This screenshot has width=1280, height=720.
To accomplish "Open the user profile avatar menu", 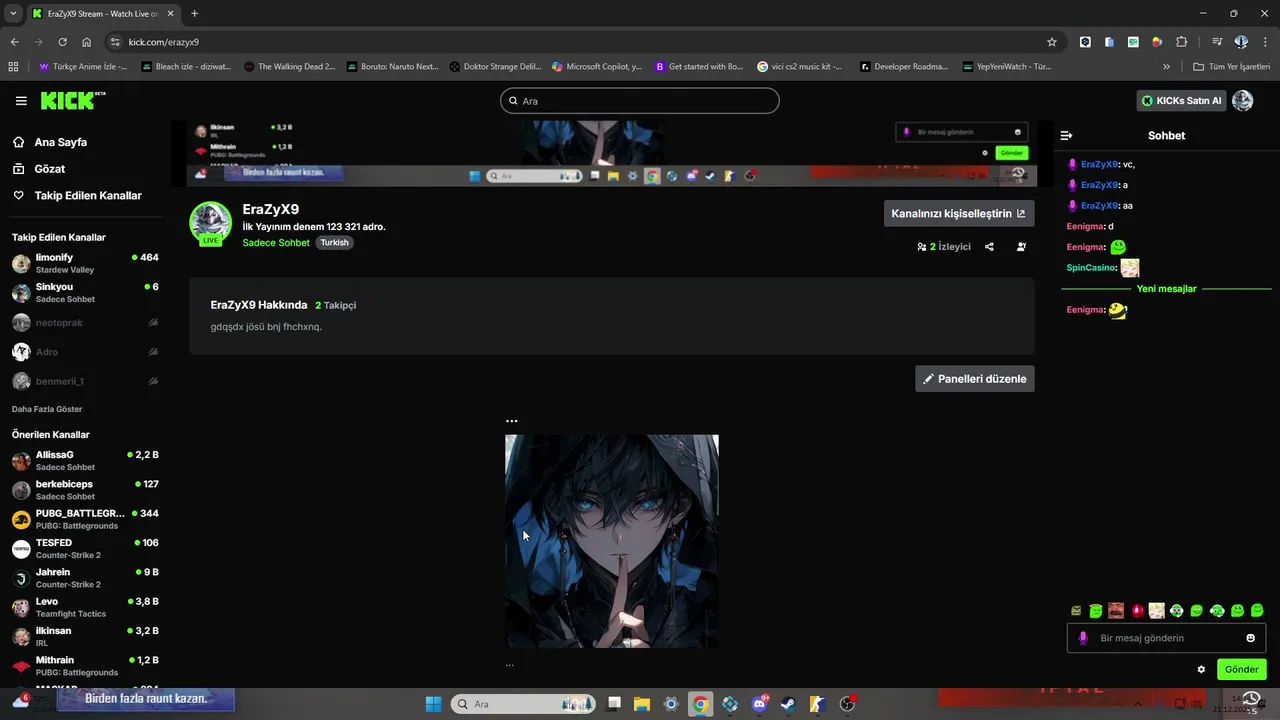I will tap(1243, 101).
